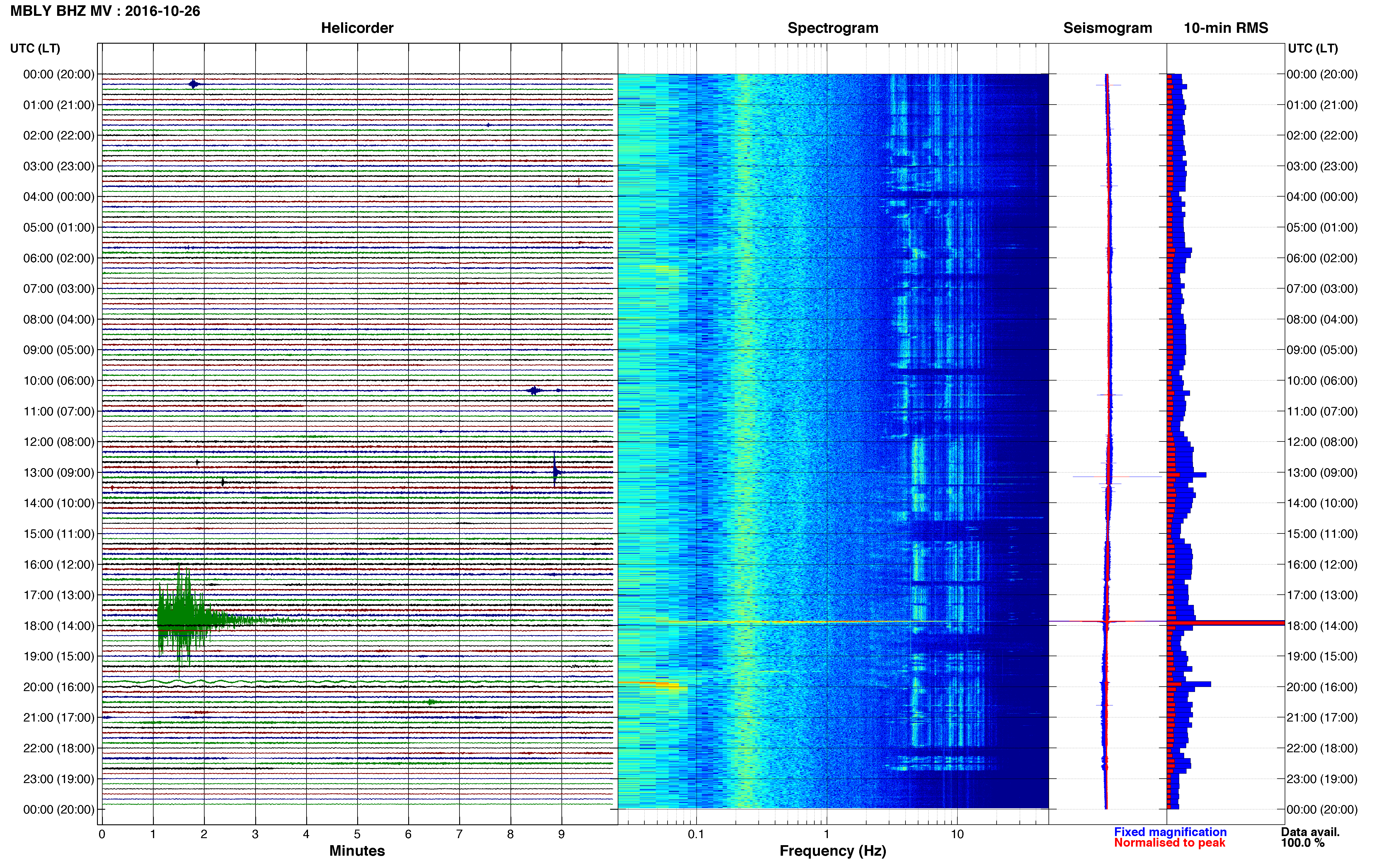
Task: Select the "Frequency (Hz)" axis label
Action: pyautogui.click(x=833, y=851)
